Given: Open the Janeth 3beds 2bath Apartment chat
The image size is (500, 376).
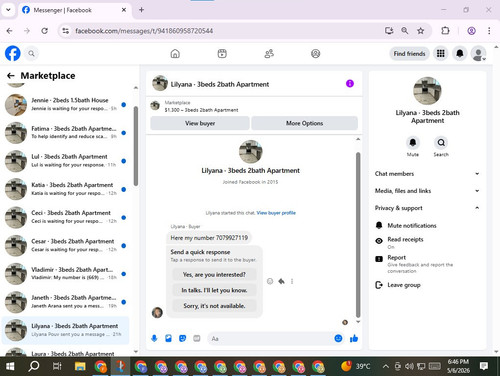Looking at the screenshot, I should [x=65, y=302].
